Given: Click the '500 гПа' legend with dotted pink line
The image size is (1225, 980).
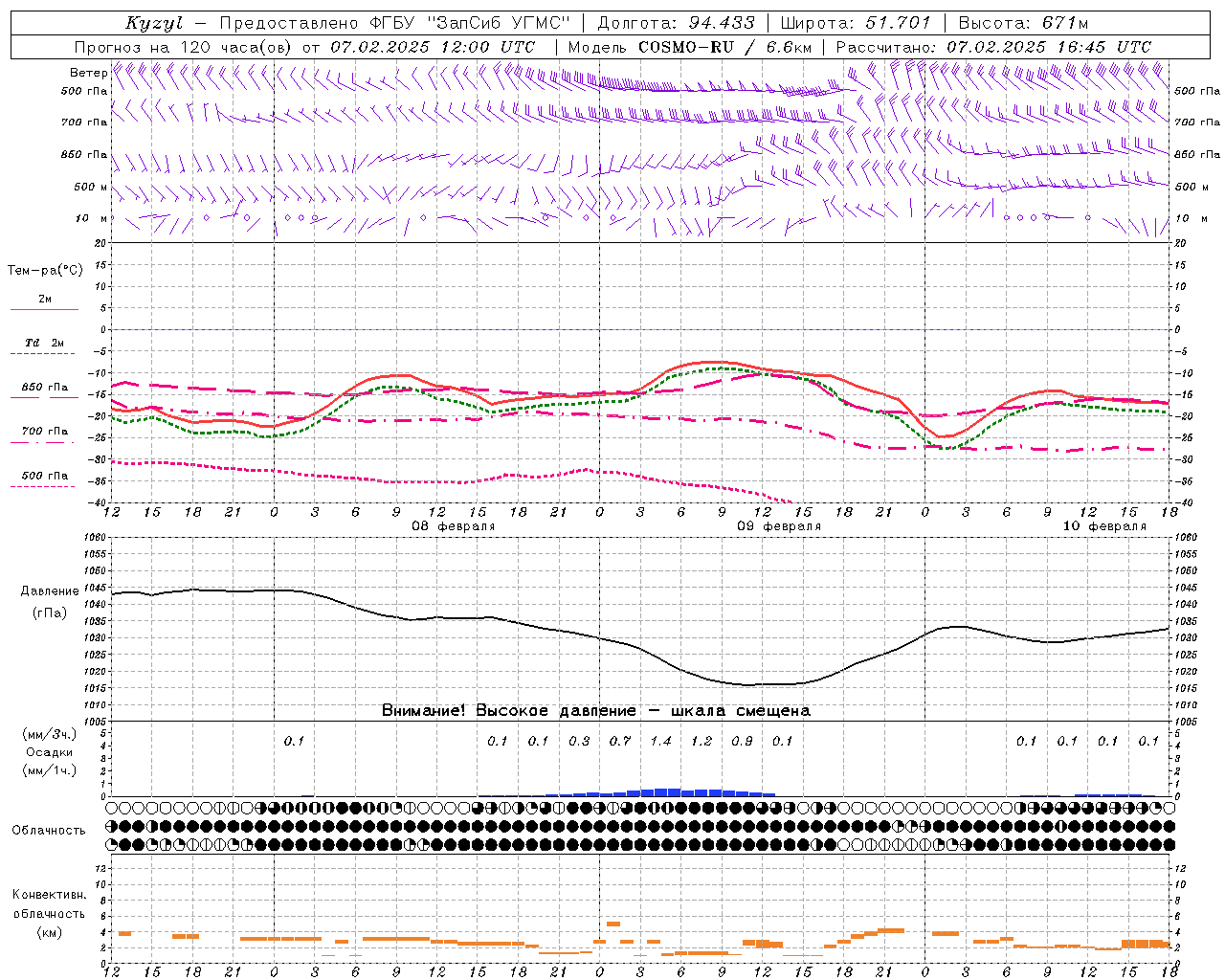Looking at the screenshot, I should pyautogui.click(x=45, y=476).
